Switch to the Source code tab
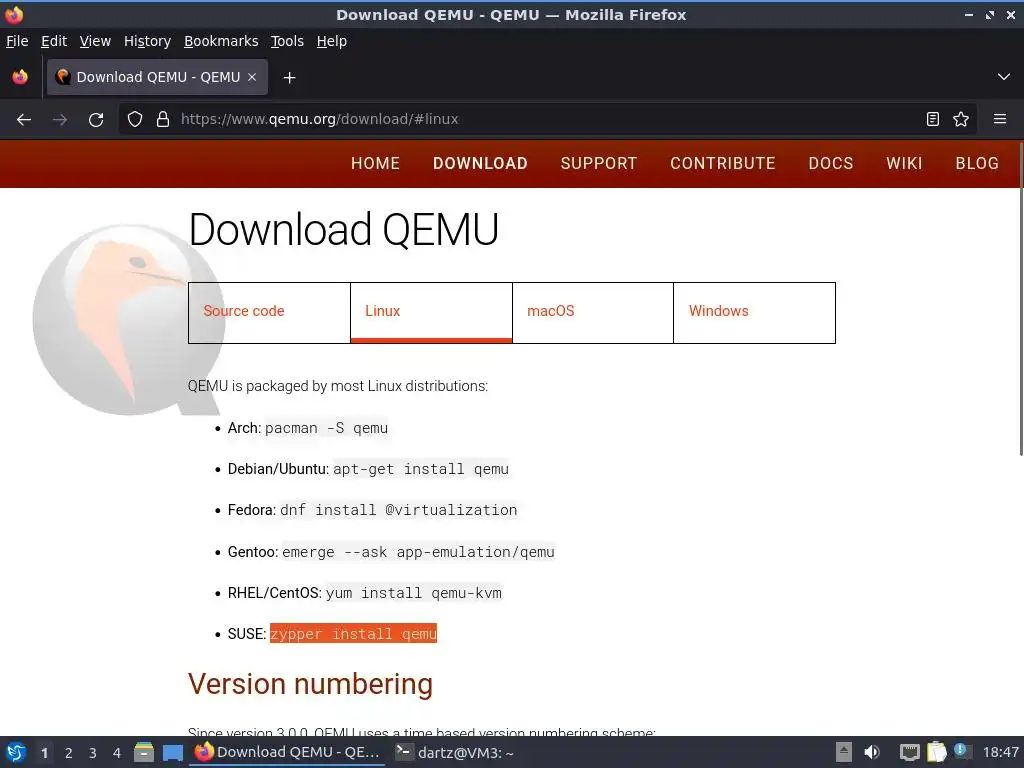The image size is (1024, 768). 269,313
